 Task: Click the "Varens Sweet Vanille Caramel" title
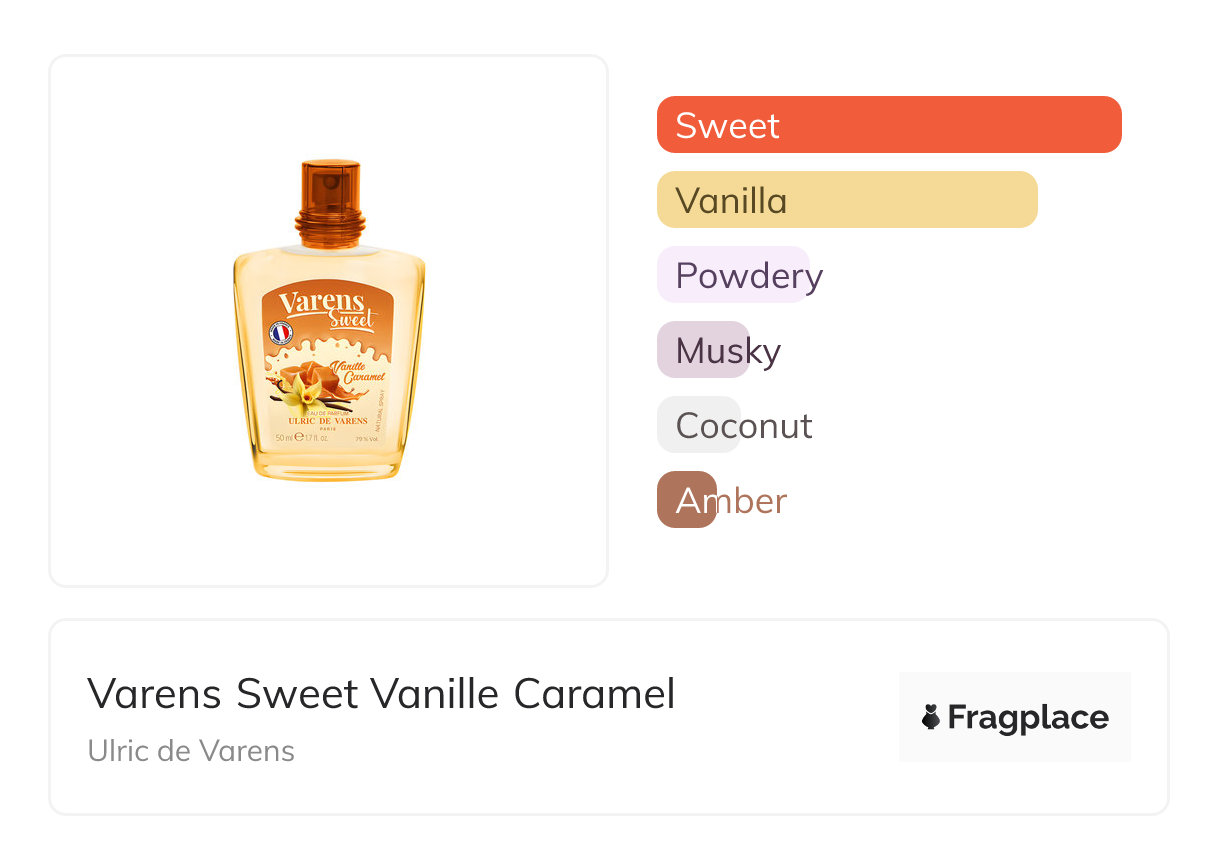(x=381, y=694)
